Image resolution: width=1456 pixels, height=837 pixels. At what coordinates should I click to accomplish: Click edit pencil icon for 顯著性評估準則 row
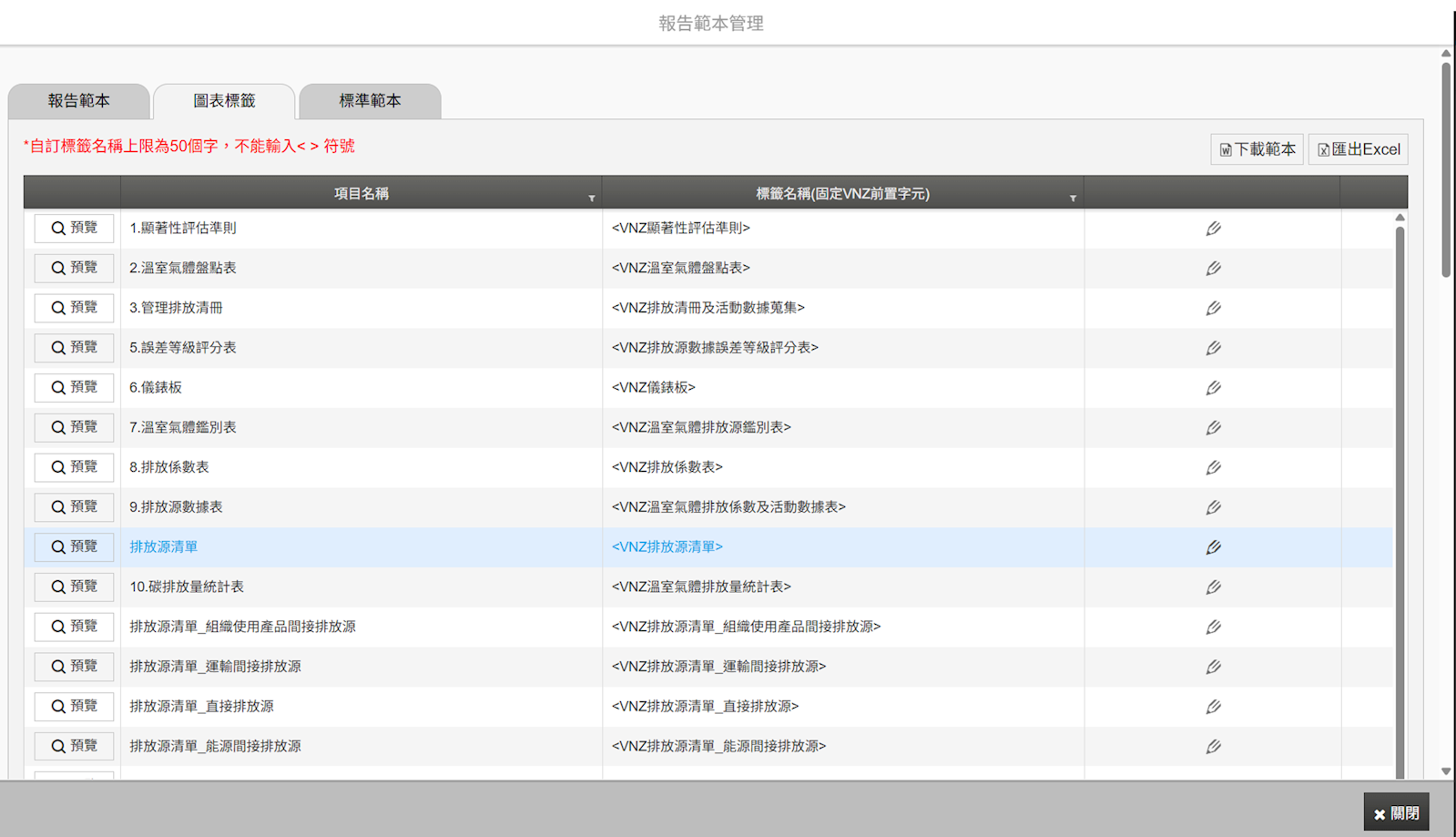coord(1213,229)
